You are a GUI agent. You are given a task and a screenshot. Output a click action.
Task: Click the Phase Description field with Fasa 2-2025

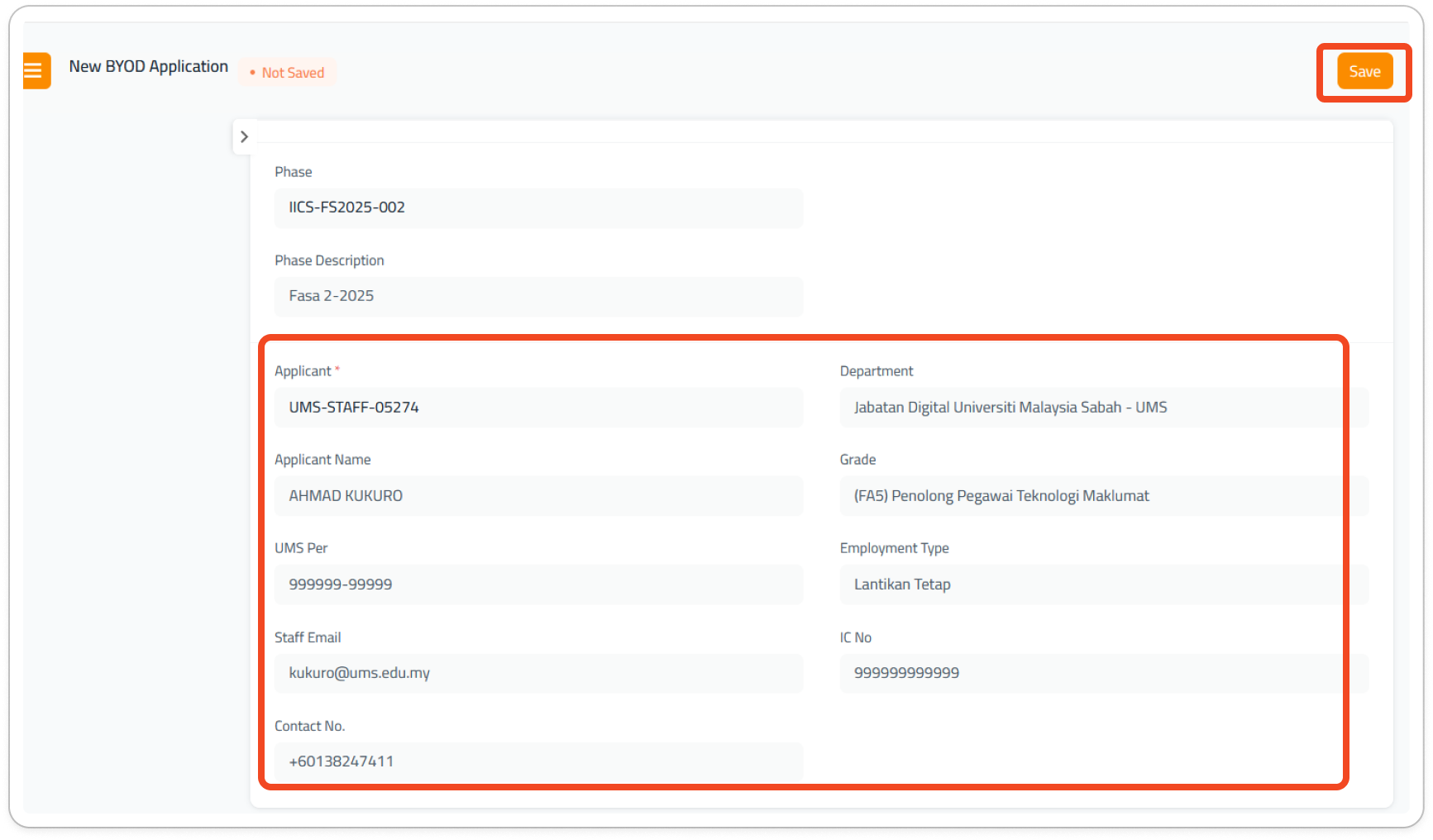[x=538, y=296]
